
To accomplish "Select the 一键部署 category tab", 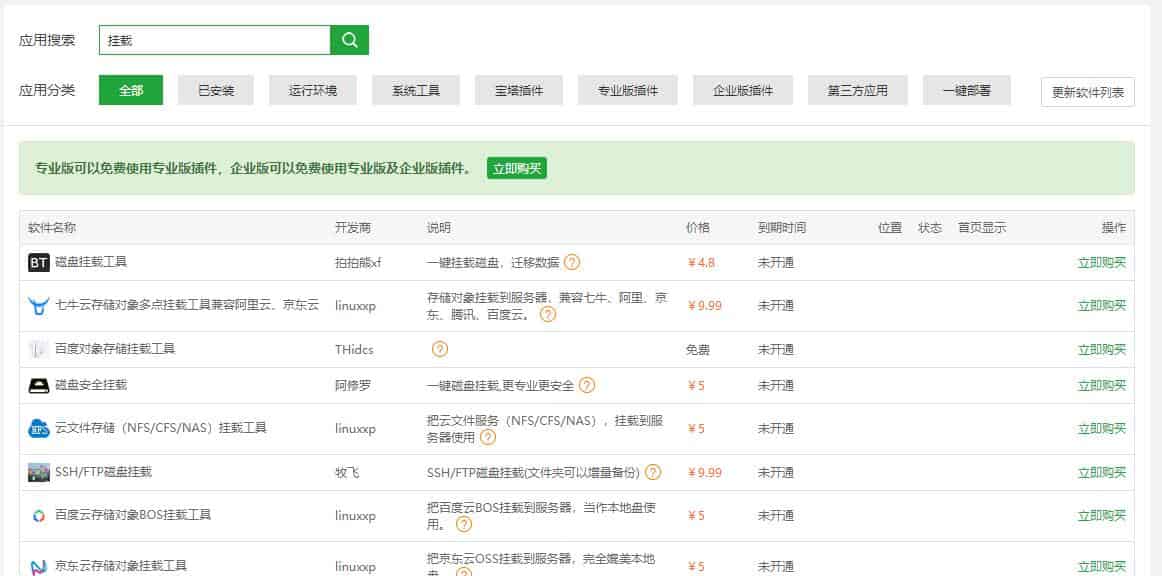I will [966, 90].
